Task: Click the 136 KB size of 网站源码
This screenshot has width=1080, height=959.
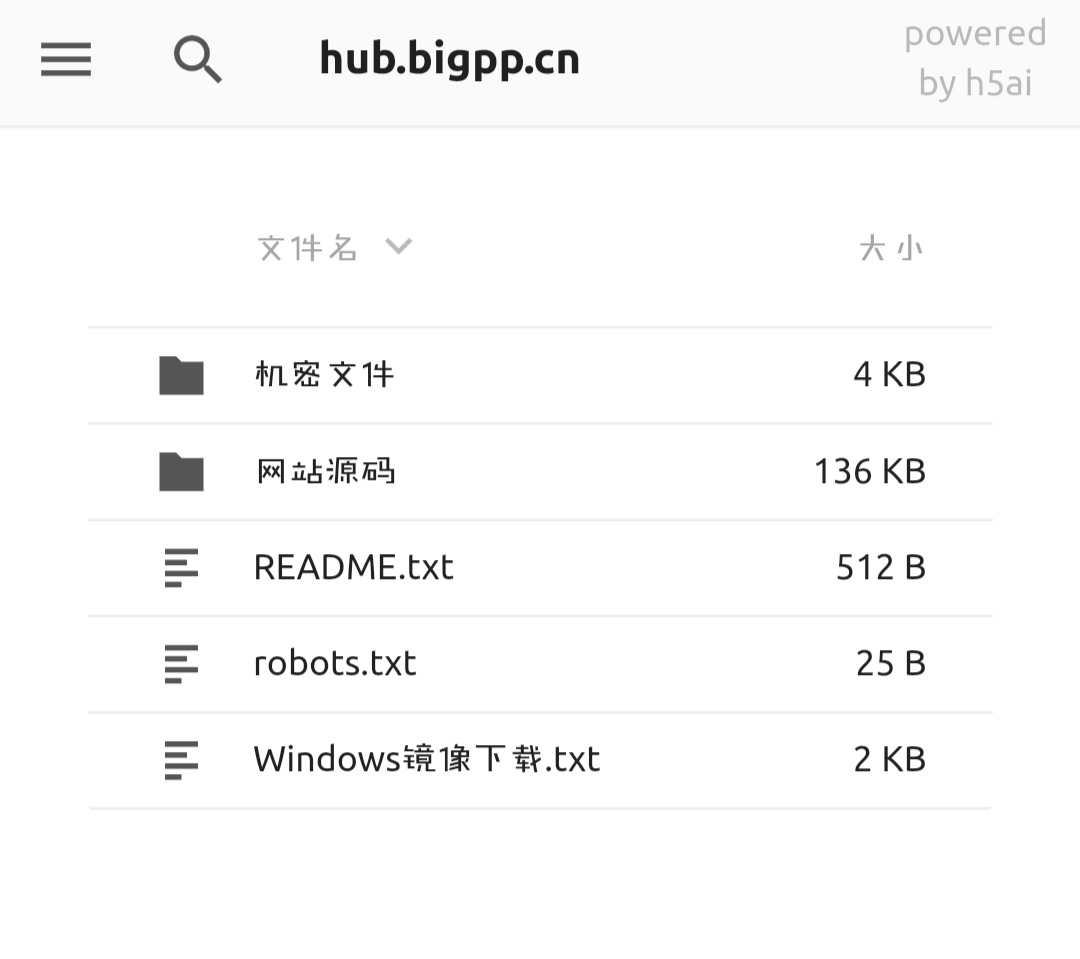Action: pyautogui.click(x=870, y=471)
